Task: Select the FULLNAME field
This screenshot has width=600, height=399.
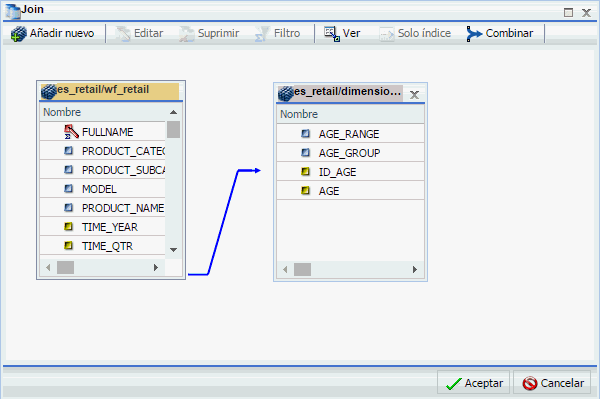Action: point(103,132)
